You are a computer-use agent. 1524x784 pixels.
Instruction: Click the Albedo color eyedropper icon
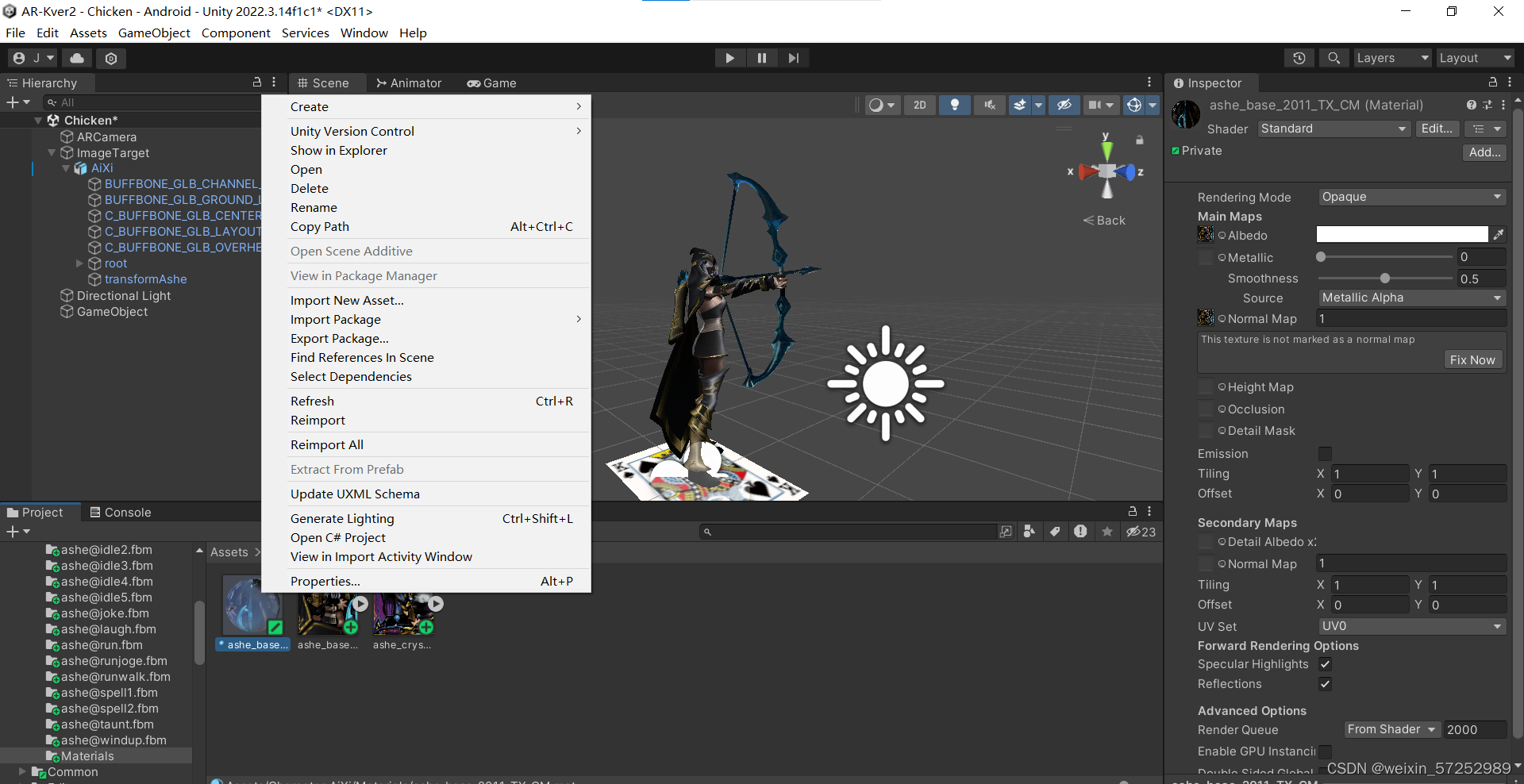tap(1498, 234)
